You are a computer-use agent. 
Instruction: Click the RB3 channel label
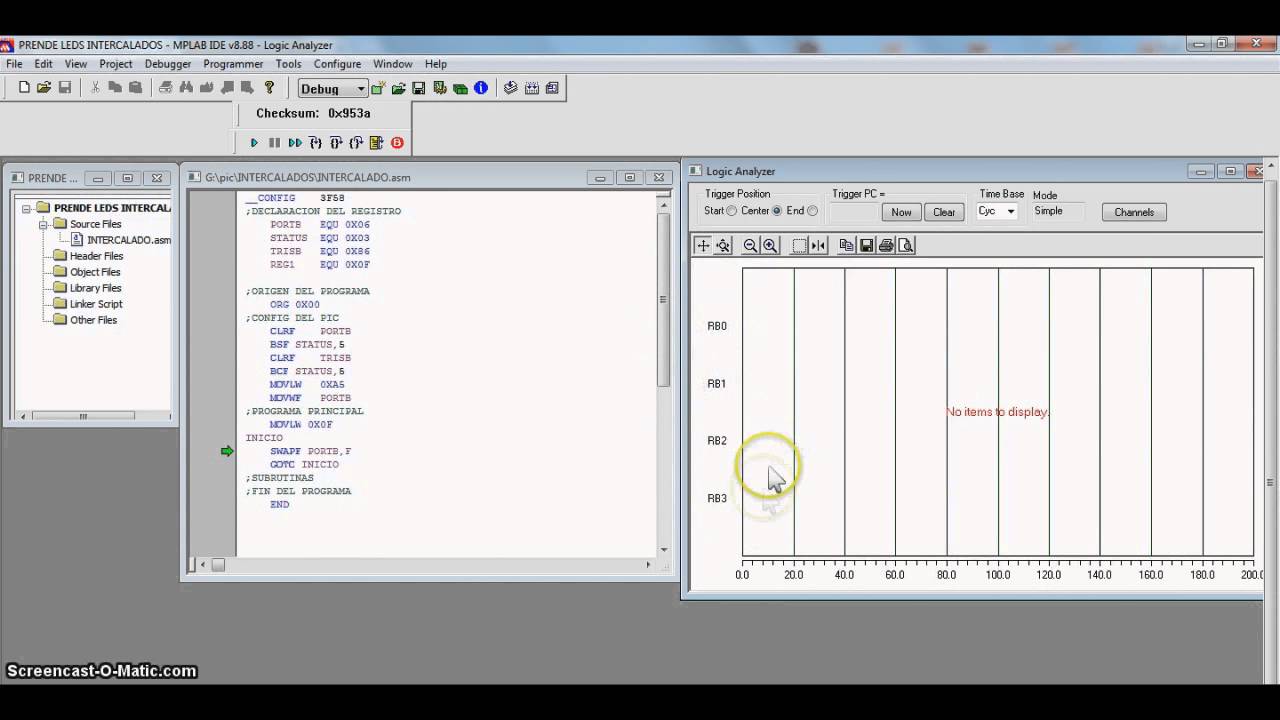point(717,498)
